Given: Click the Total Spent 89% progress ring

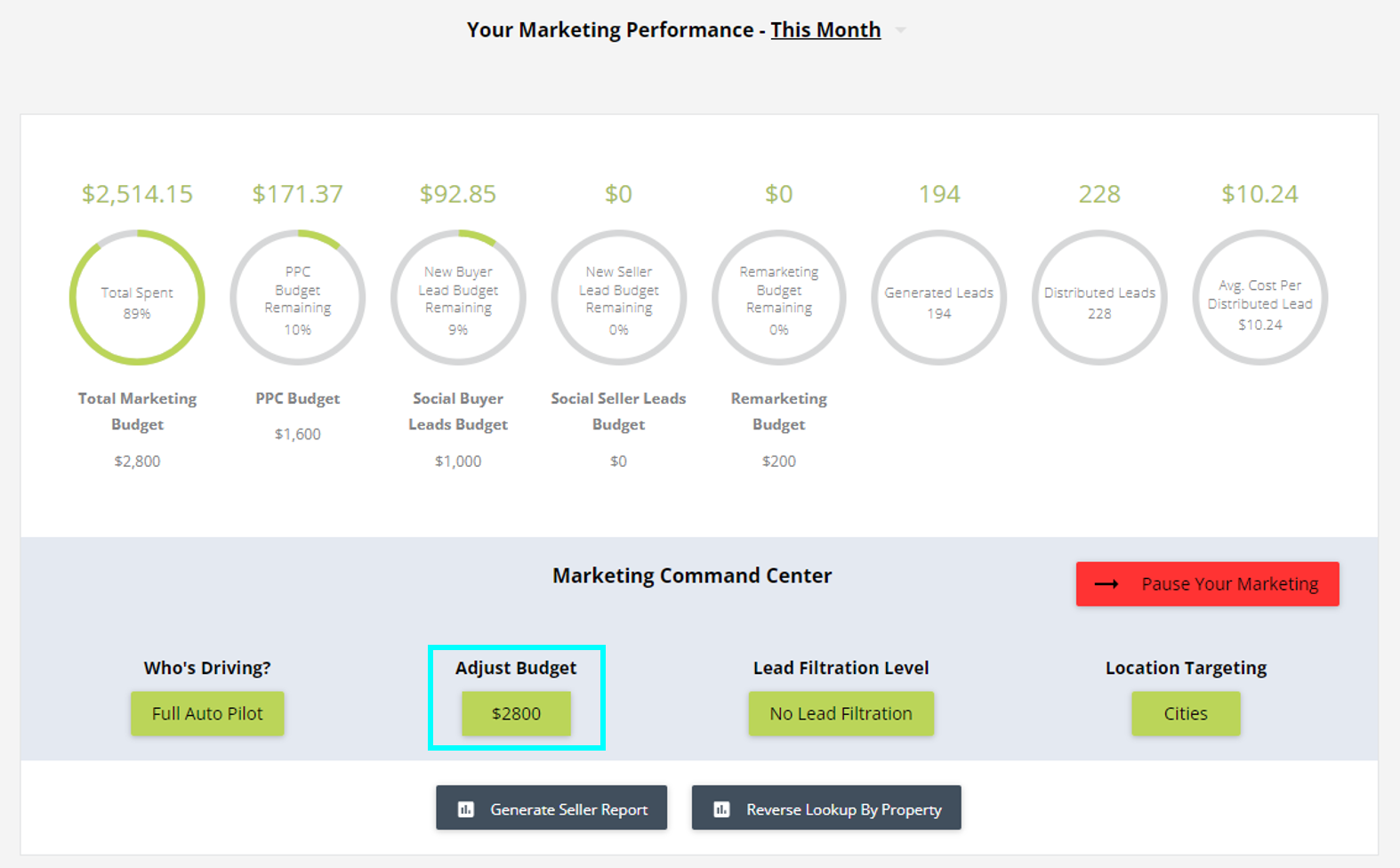Looking at the screenshot, I should tap(137, 298).
